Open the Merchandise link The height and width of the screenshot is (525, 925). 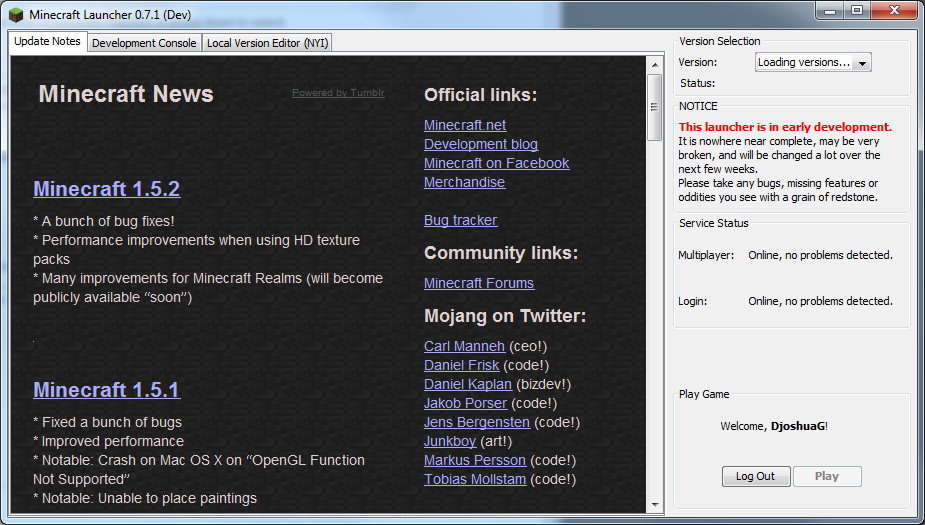[464, 182]
